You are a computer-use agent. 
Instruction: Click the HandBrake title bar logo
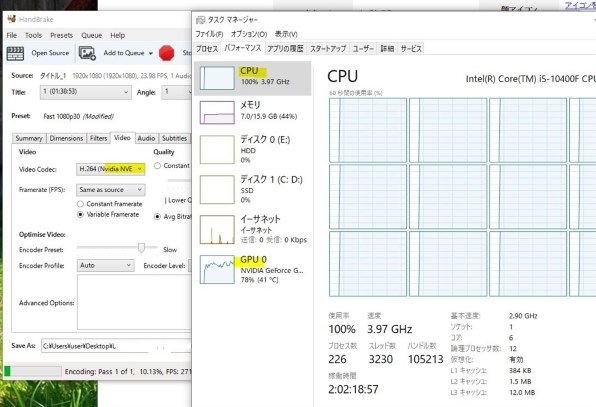tap(12, 19)
